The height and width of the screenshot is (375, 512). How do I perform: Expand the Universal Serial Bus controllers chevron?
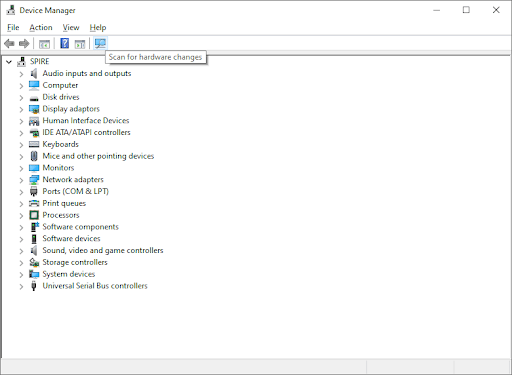coord(21,286)
